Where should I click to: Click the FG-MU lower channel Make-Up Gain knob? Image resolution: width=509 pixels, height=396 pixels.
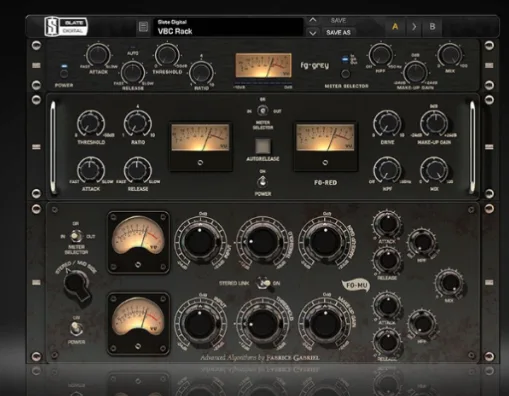tap(325, 325)
